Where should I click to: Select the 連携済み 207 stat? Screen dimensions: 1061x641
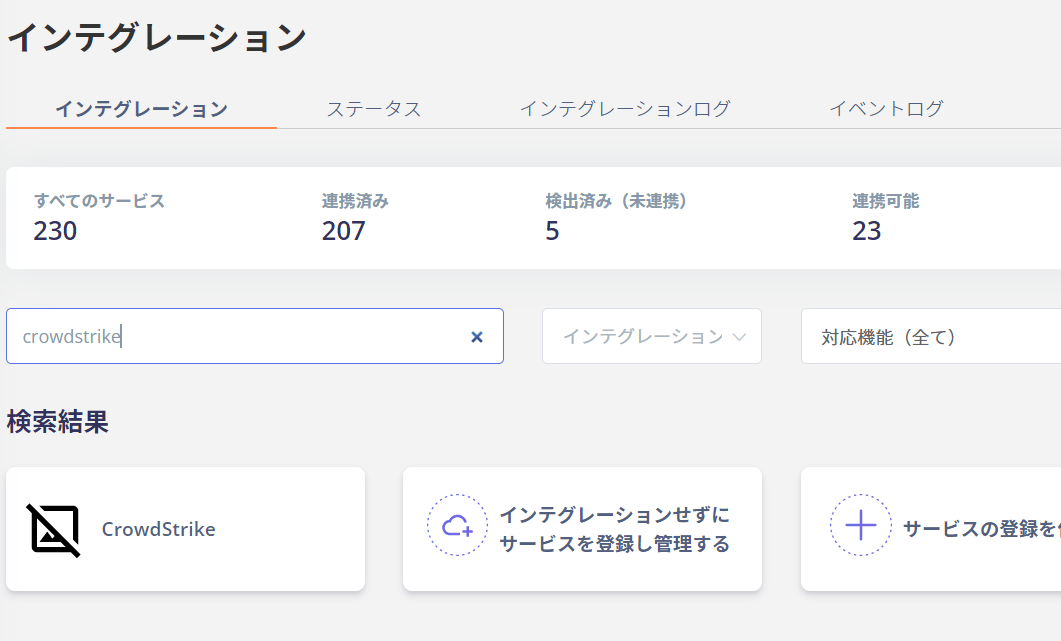tap(355, 218)
